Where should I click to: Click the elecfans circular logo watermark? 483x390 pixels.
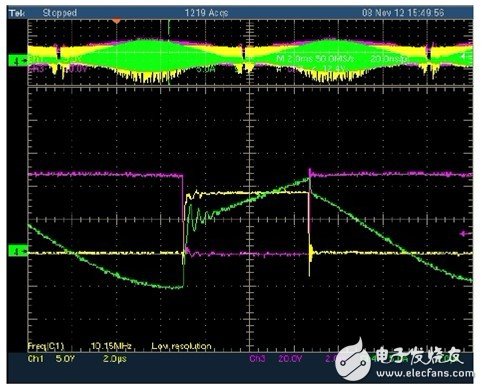[354, 360]
